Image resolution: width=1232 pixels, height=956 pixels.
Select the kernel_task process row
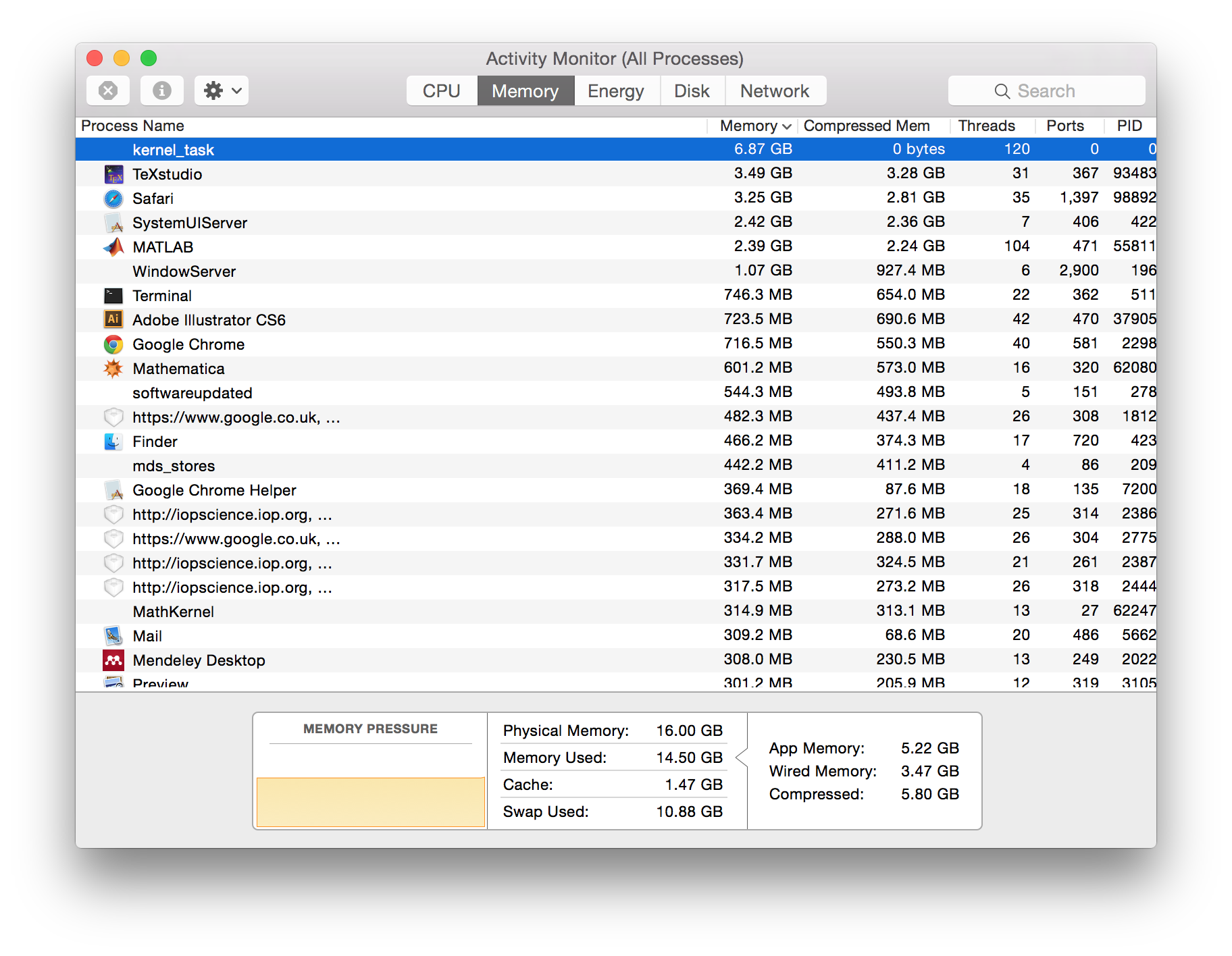tap(616, 149)
